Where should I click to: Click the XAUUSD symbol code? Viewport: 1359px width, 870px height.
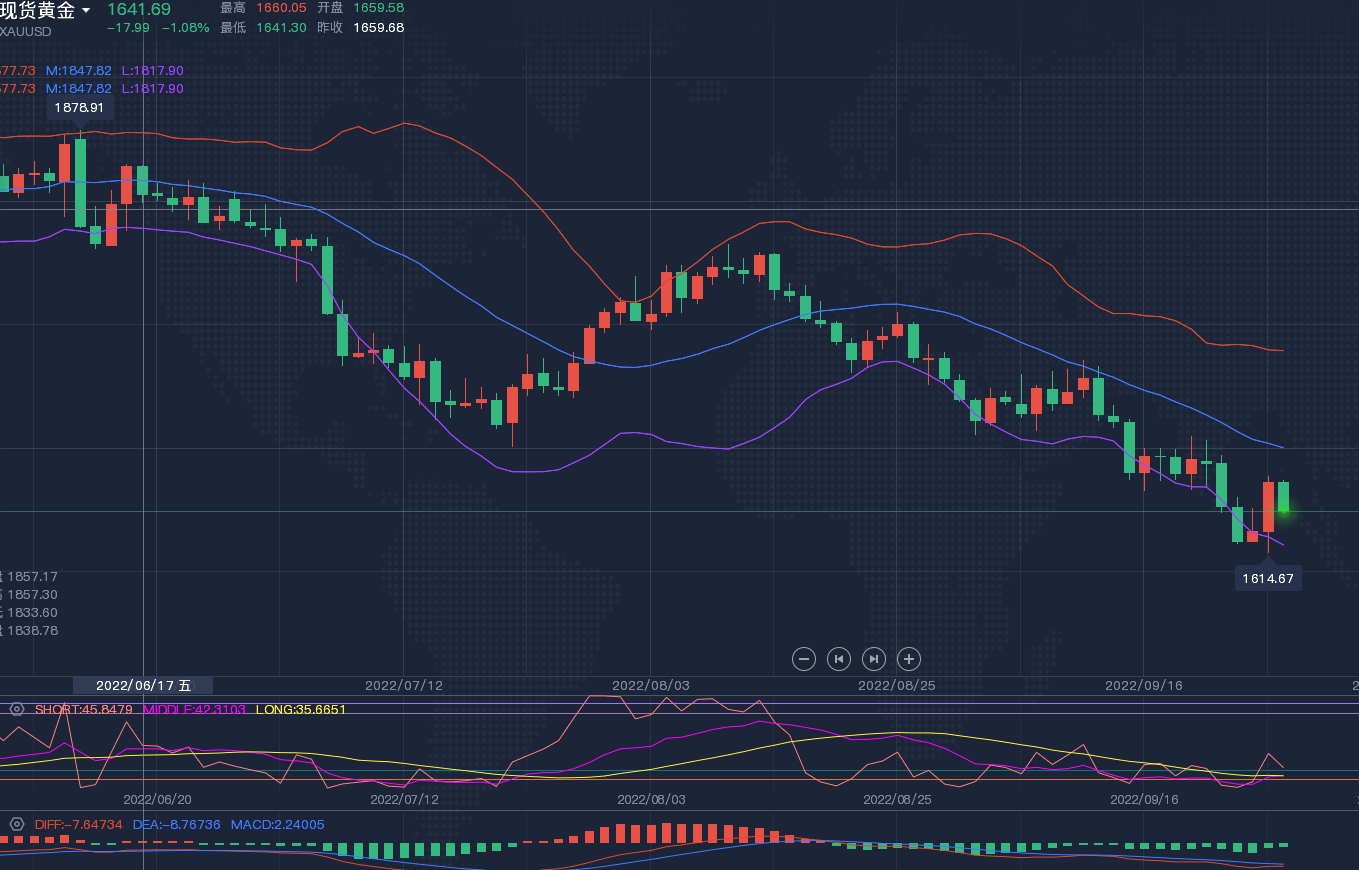(x=25, y=31)
